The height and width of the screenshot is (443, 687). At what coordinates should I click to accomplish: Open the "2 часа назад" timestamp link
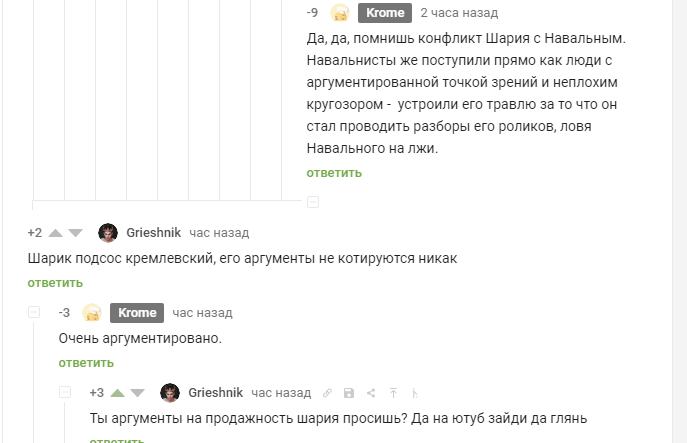point(458,13)
